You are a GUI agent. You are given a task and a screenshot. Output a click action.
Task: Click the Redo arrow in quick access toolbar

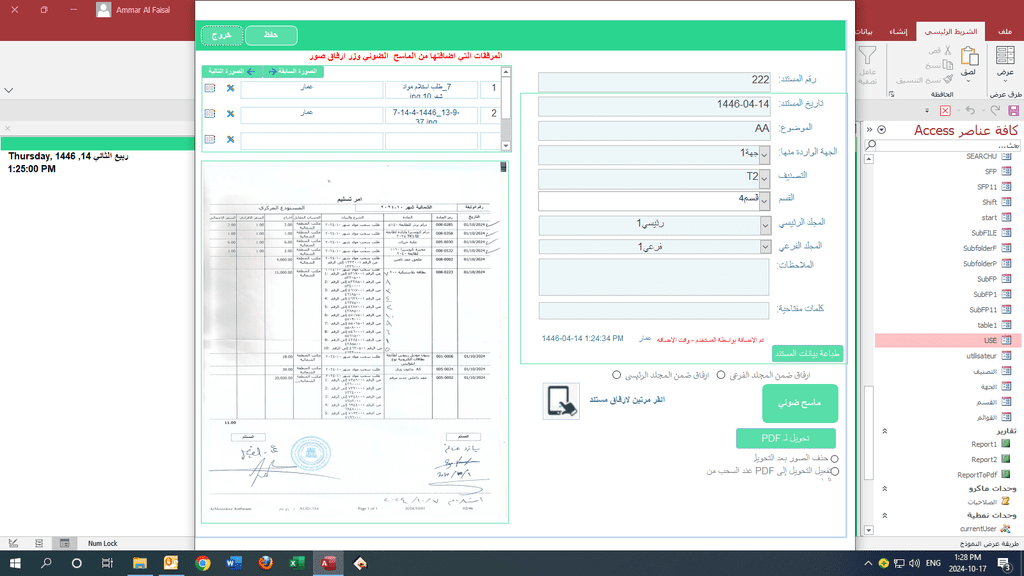point(995,110)
